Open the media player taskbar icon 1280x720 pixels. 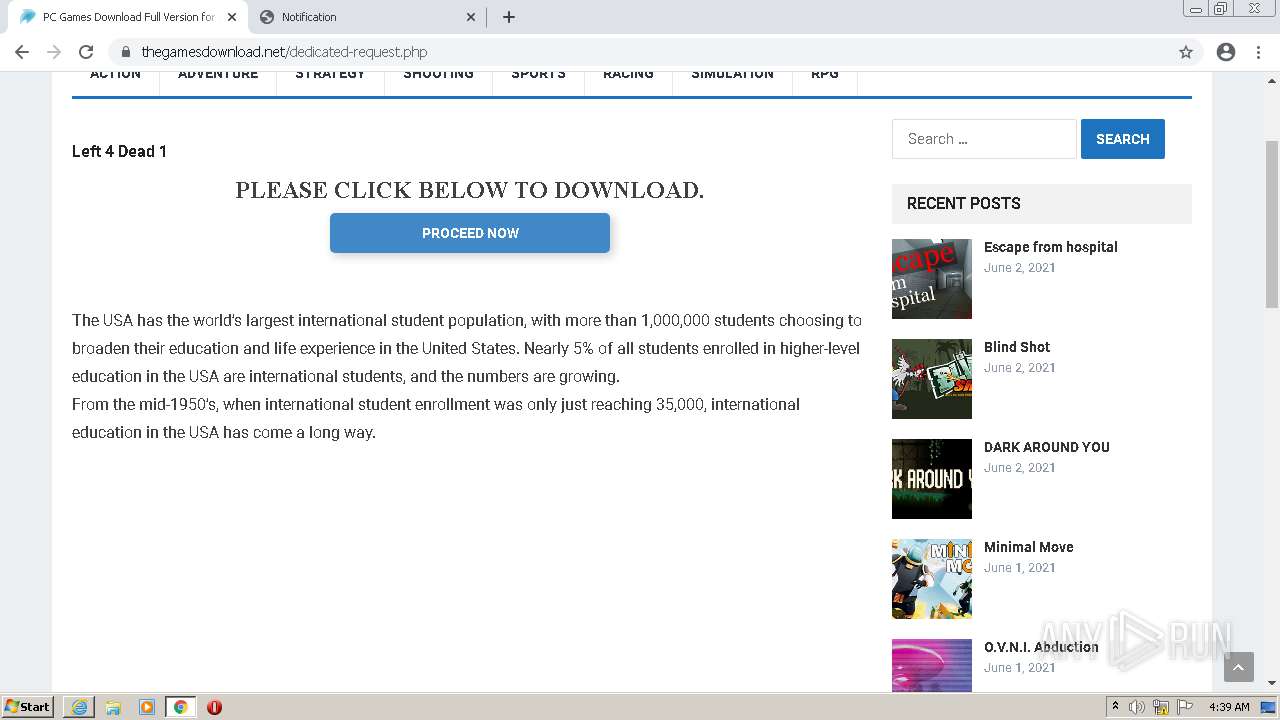[x=147, y=707]
